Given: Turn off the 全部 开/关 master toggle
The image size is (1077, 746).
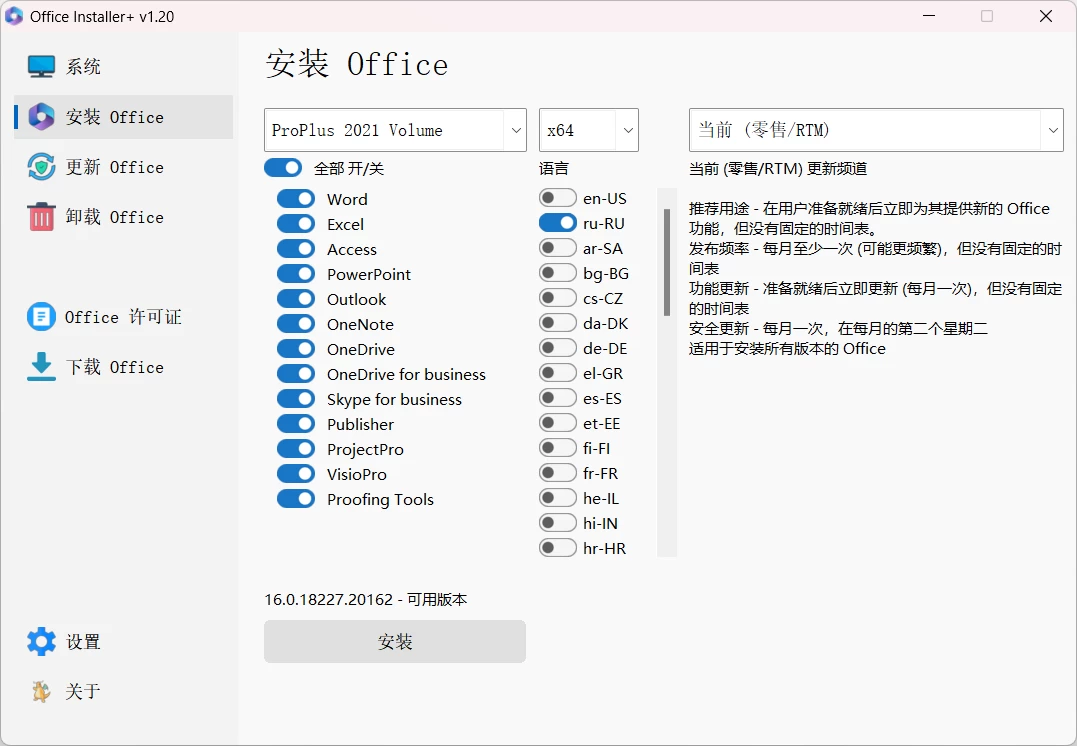Looking at the screenshot, I should [x=282, y=168].
